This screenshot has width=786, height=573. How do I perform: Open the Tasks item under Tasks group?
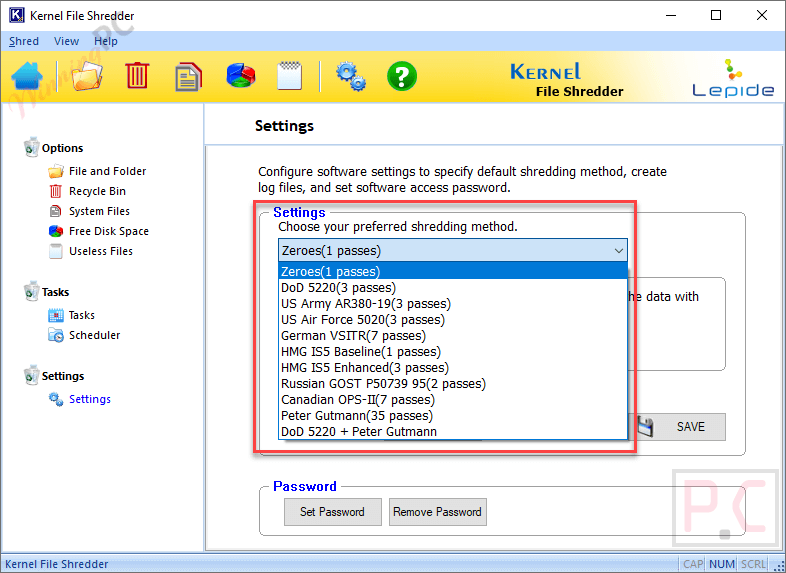tap(82, 315)
